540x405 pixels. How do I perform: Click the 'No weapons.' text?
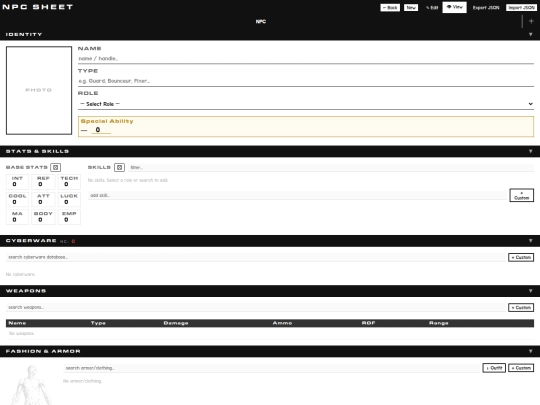[21, 333]
